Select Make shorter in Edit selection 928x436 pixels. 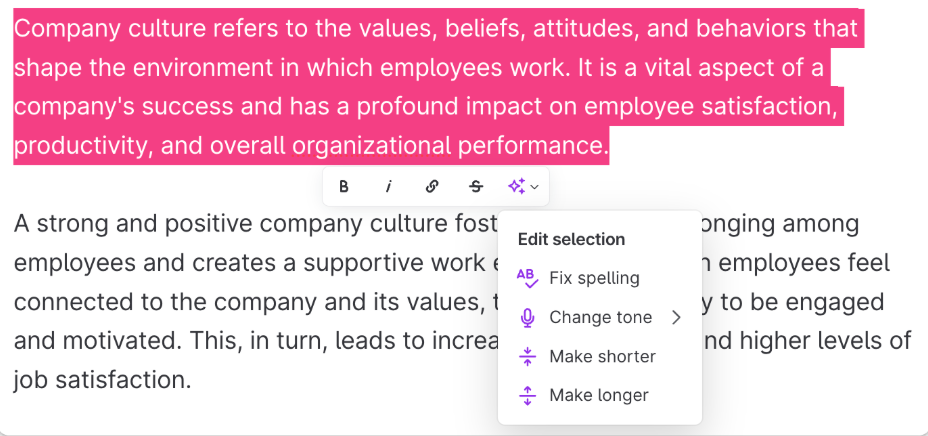coord(602,356)
